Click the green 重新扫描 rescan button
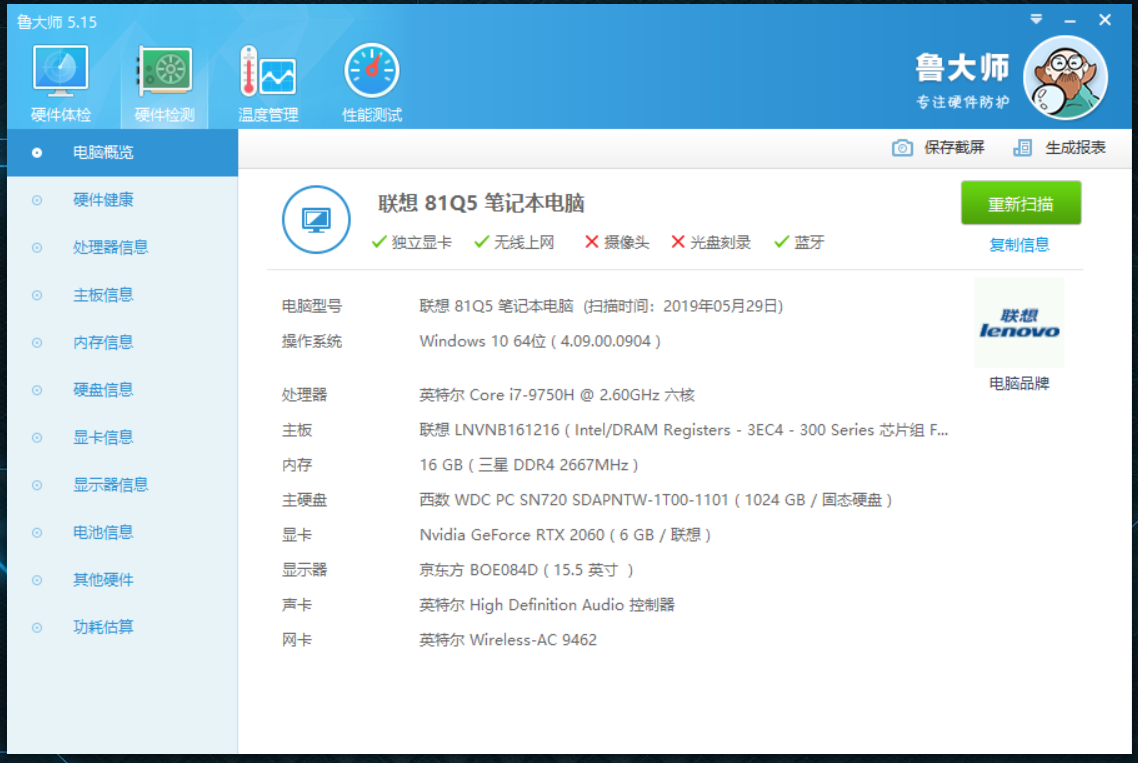The image size is (1138, 763). click(x=1020, y=203)
